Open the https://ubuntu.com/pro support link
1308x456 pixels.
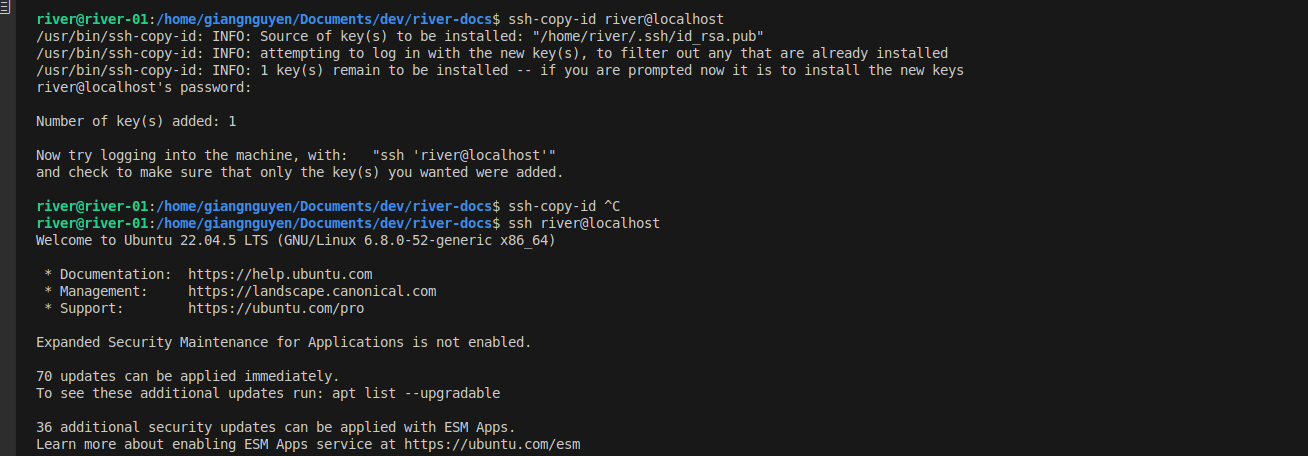[x=276, y=308]
